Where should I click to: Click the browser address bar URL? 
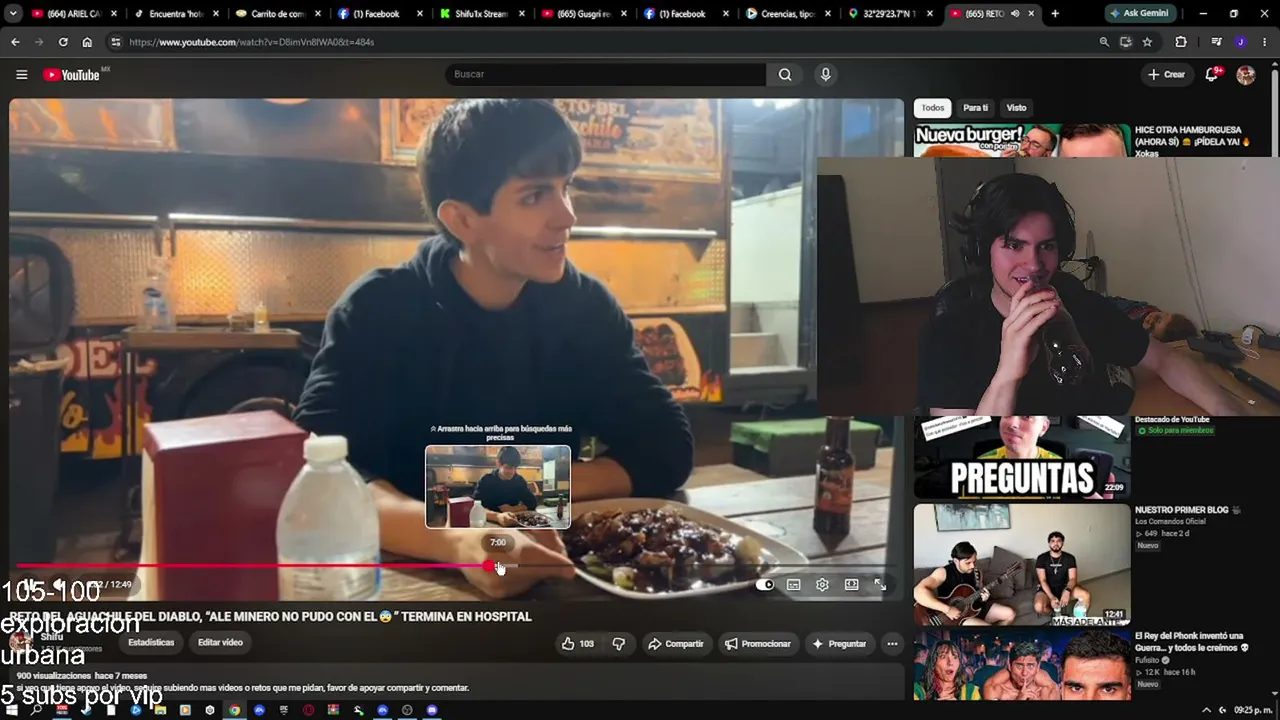[x=252, y=42]
